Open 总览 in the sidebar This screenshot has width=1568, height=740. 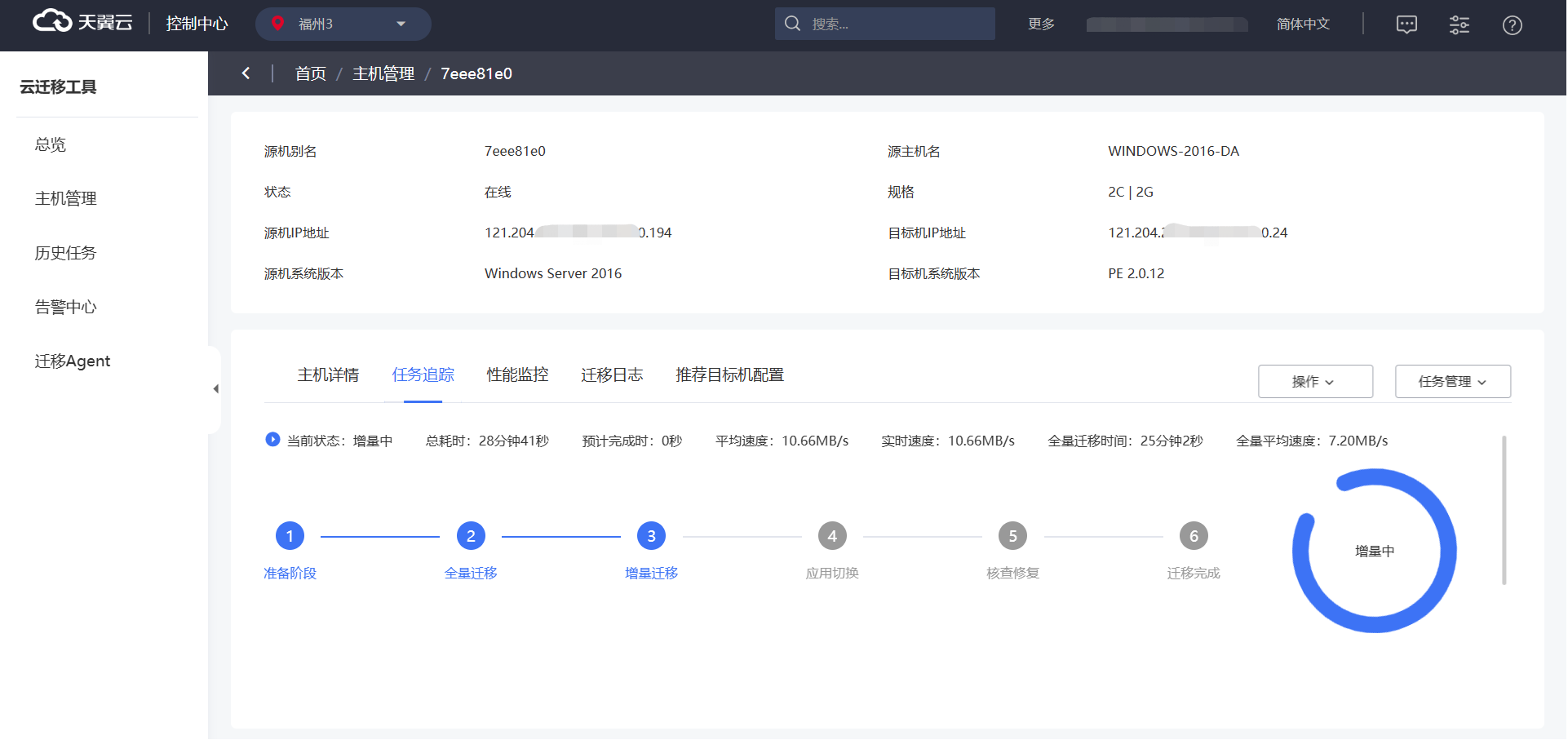pyautogui.click(x=51, y=144)
